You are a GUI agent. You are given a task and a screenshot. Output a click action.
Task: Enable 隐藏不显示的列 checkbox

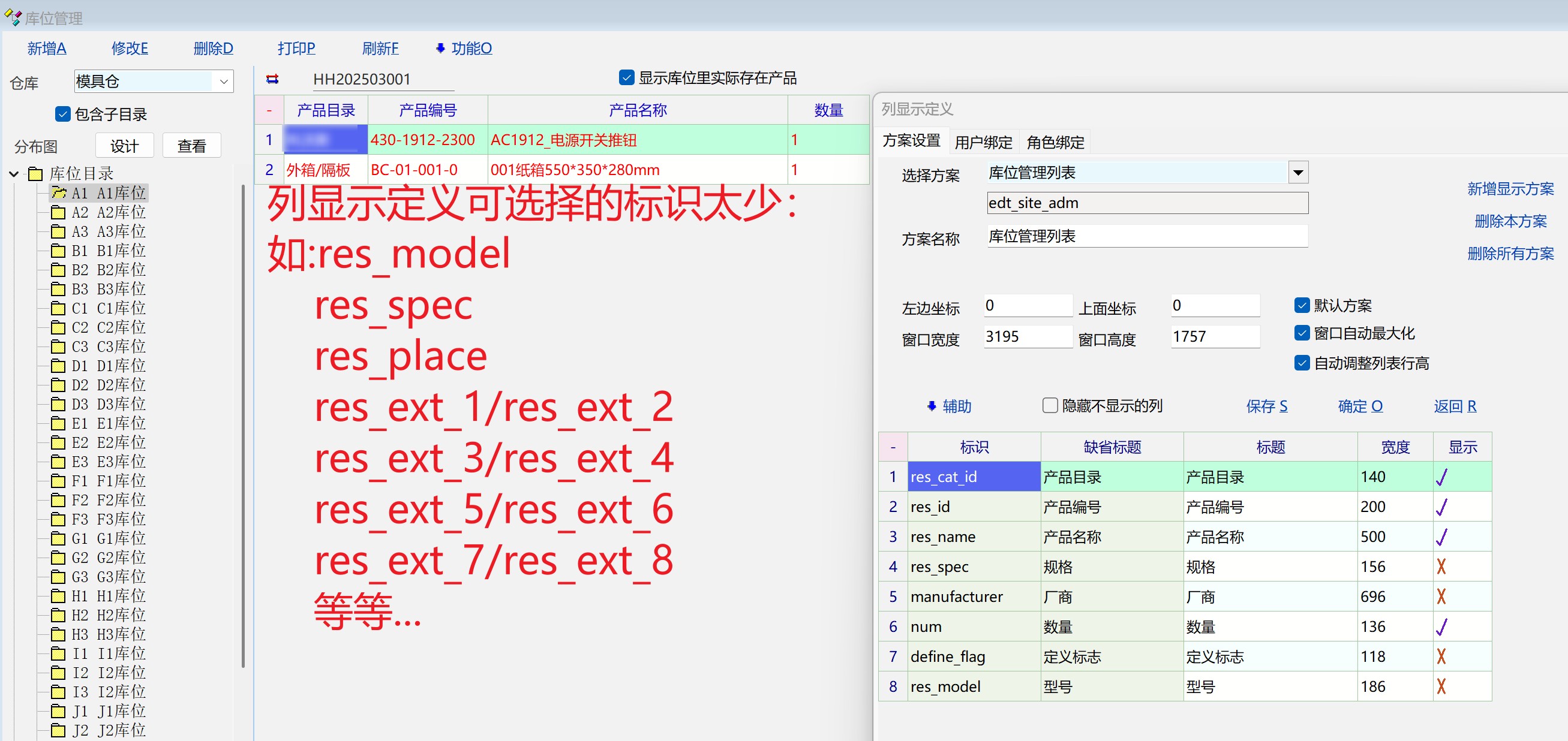[x=1050, y=405]
